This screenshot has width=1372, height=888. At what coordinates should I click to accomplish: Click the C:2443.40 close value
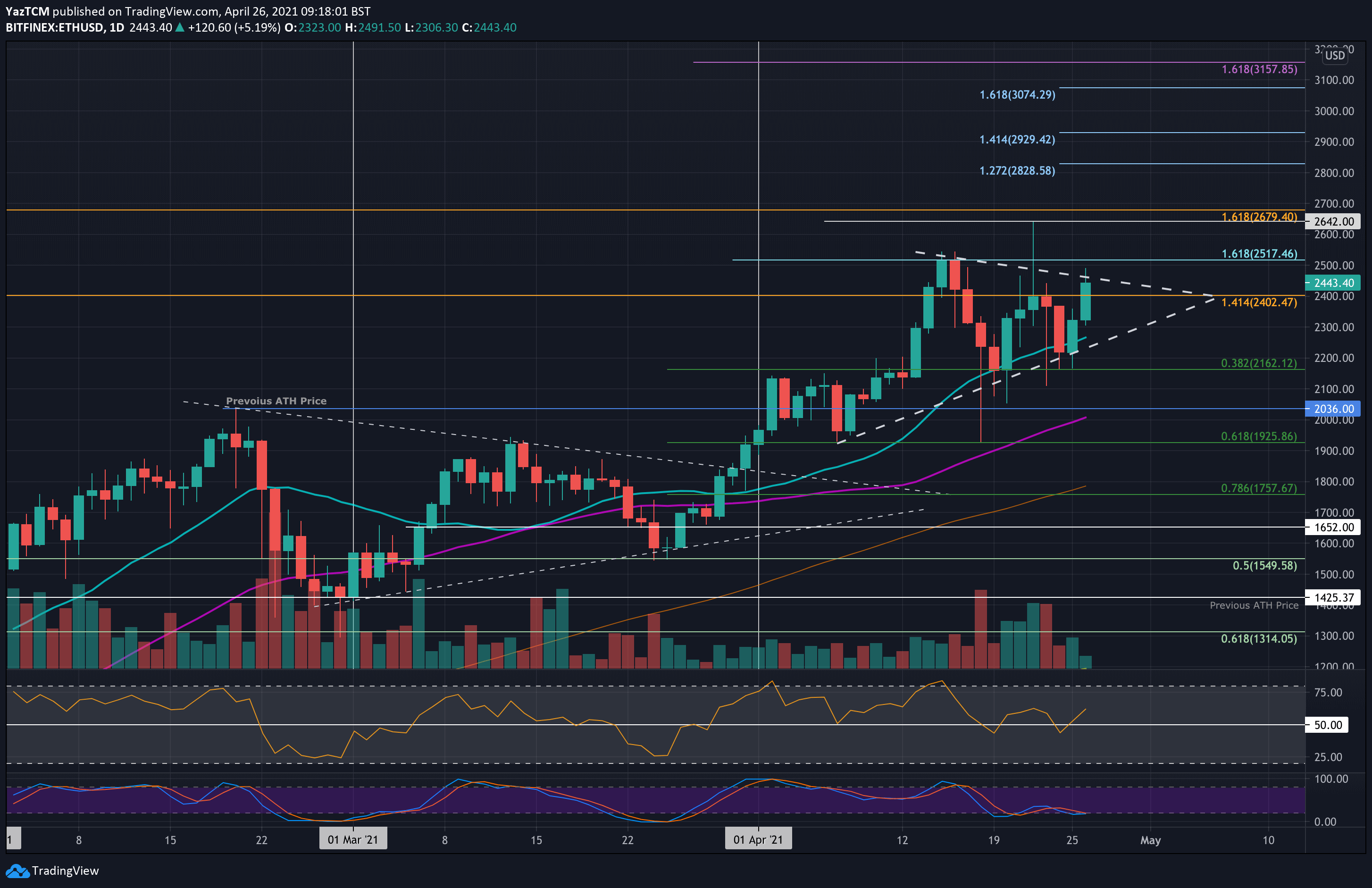[x=489, y=28]
